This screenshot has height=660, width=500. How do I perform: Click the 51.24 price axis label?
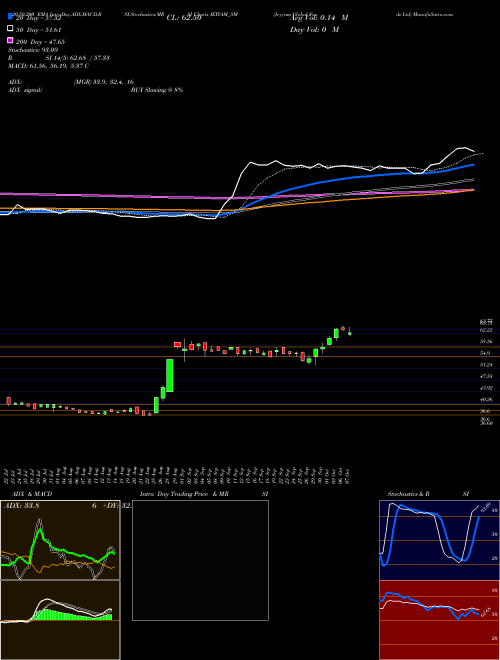486,365
